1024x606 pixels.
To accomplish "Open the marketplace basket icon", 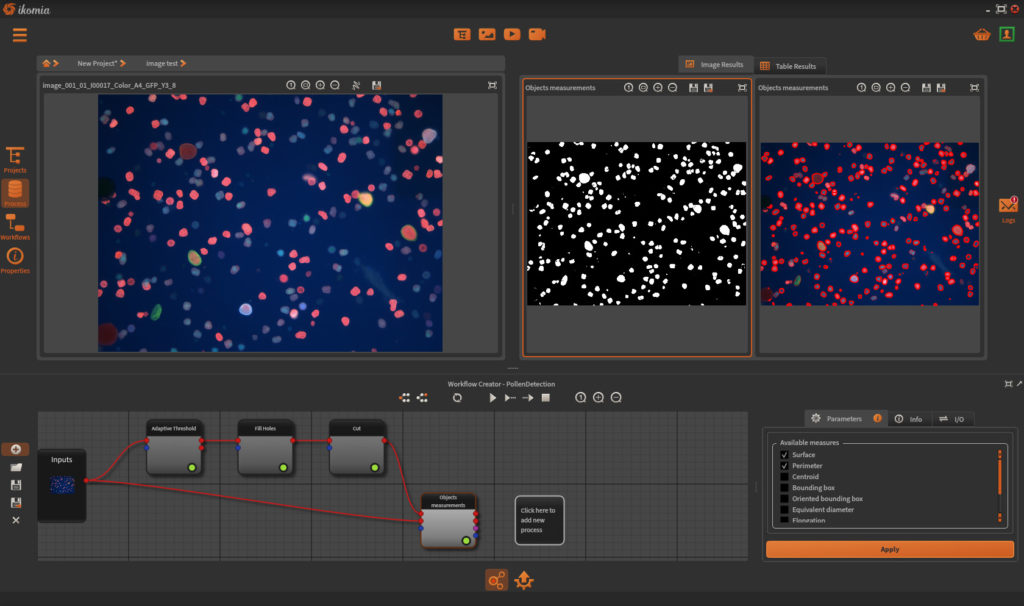I will (x=982, y=34).
